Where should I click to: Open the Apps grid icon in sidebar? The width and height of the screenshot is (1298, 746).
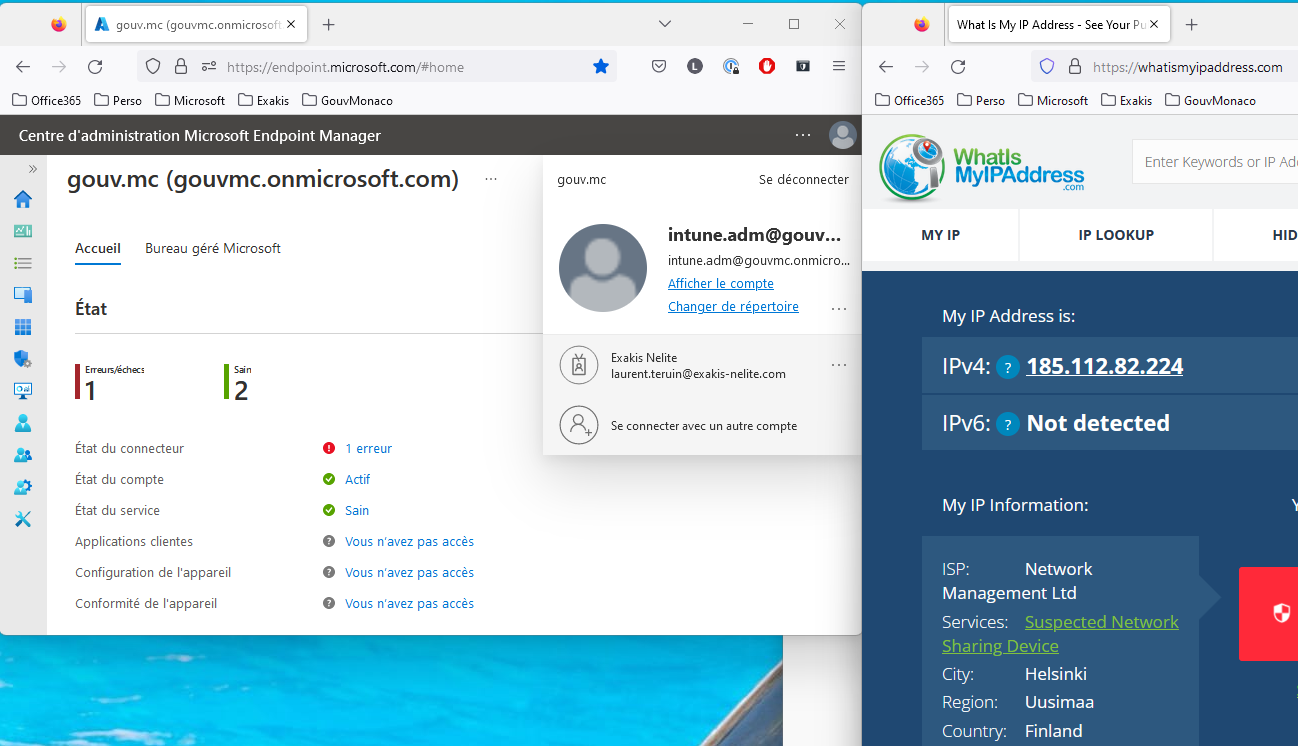[22, 327]
